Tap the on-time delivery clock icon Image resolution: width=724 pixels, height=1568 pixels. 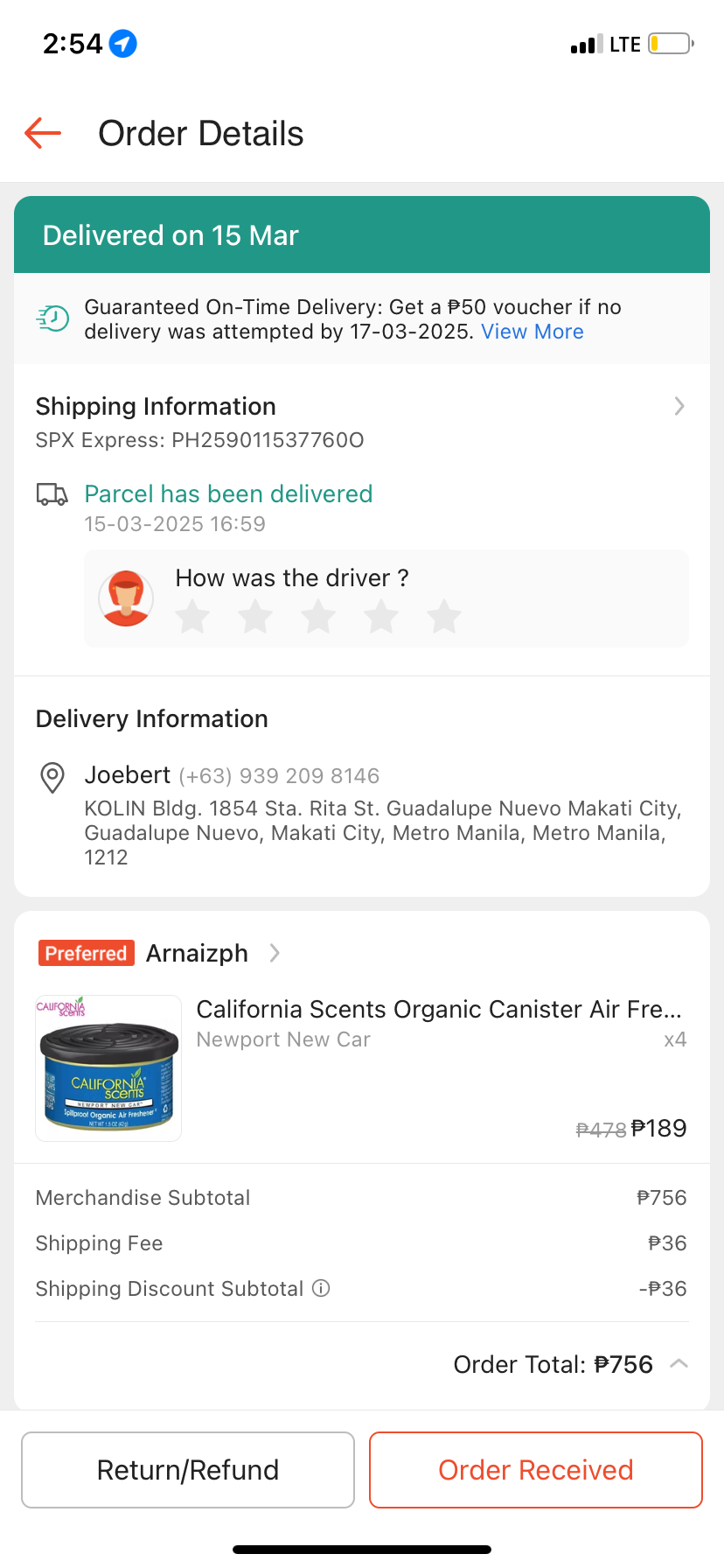(x=52, y=318)
